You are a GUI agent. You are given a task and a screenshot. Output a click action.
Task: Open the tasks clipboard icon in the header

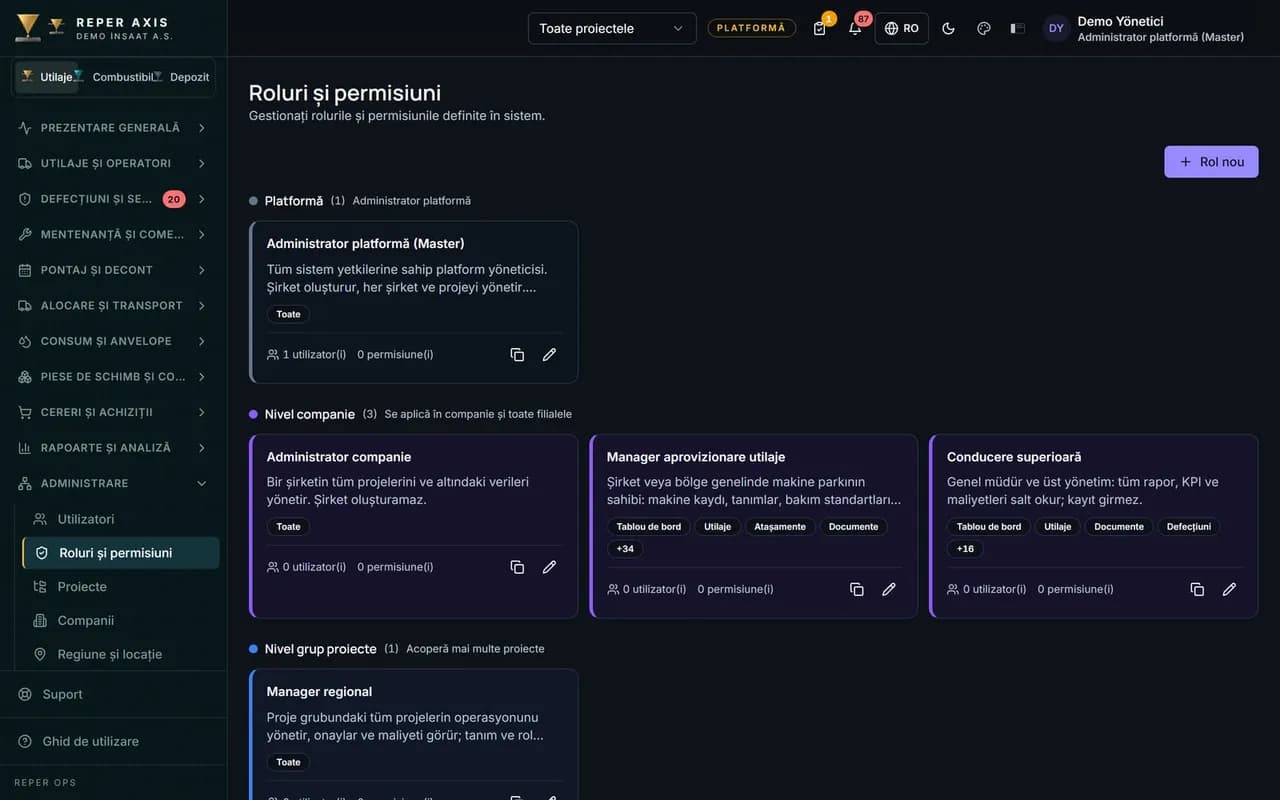click(x=820, y=28)
